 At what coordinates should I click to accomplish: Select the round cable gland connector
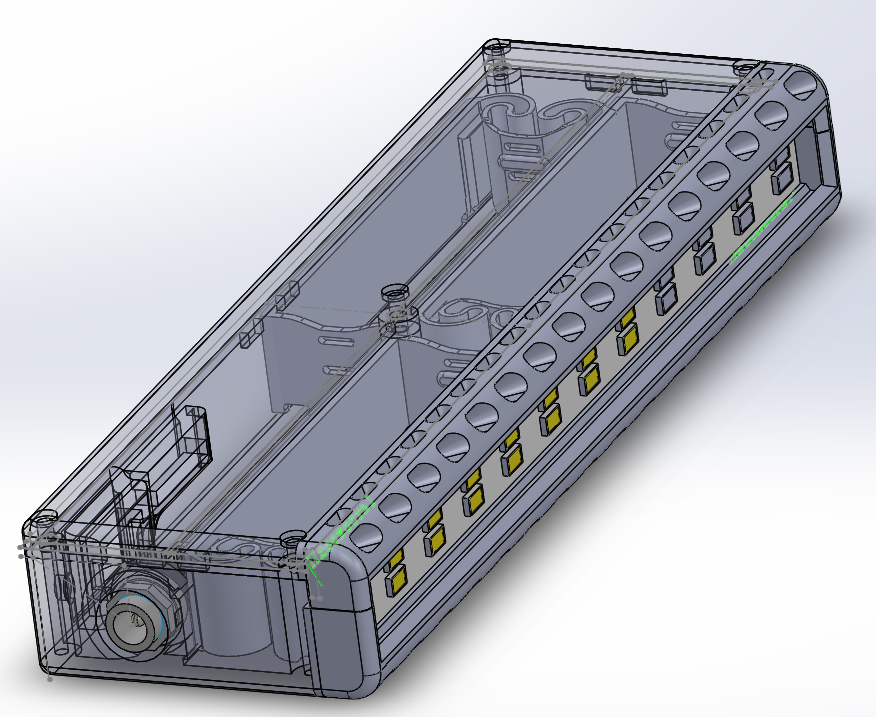(x=136, y=619)
